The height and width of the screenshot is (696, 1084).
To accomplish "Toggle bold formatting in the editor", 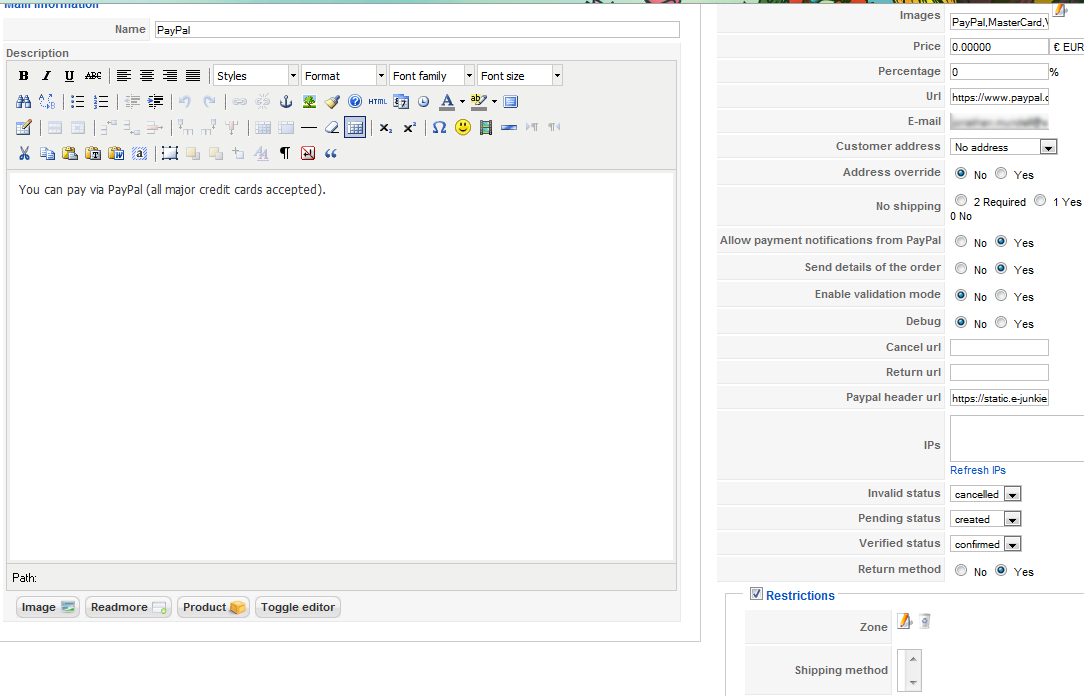I will tap(24, 76).
